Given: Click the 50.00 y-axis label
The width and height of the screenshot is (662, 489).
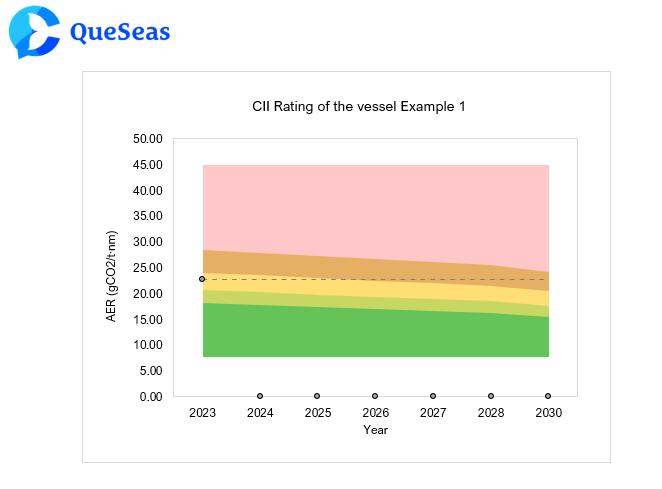Looking at the screenshot, I should (147, 139).
